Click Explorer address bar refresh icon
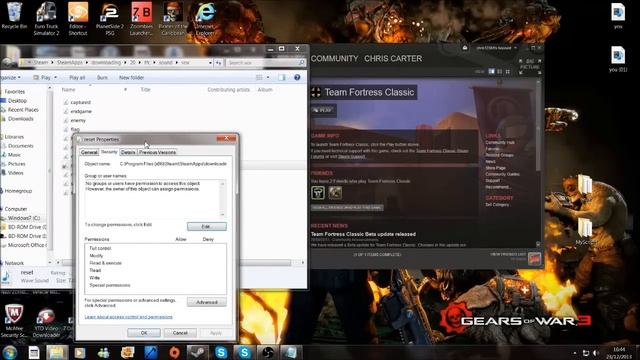 [x=218, y=62]
